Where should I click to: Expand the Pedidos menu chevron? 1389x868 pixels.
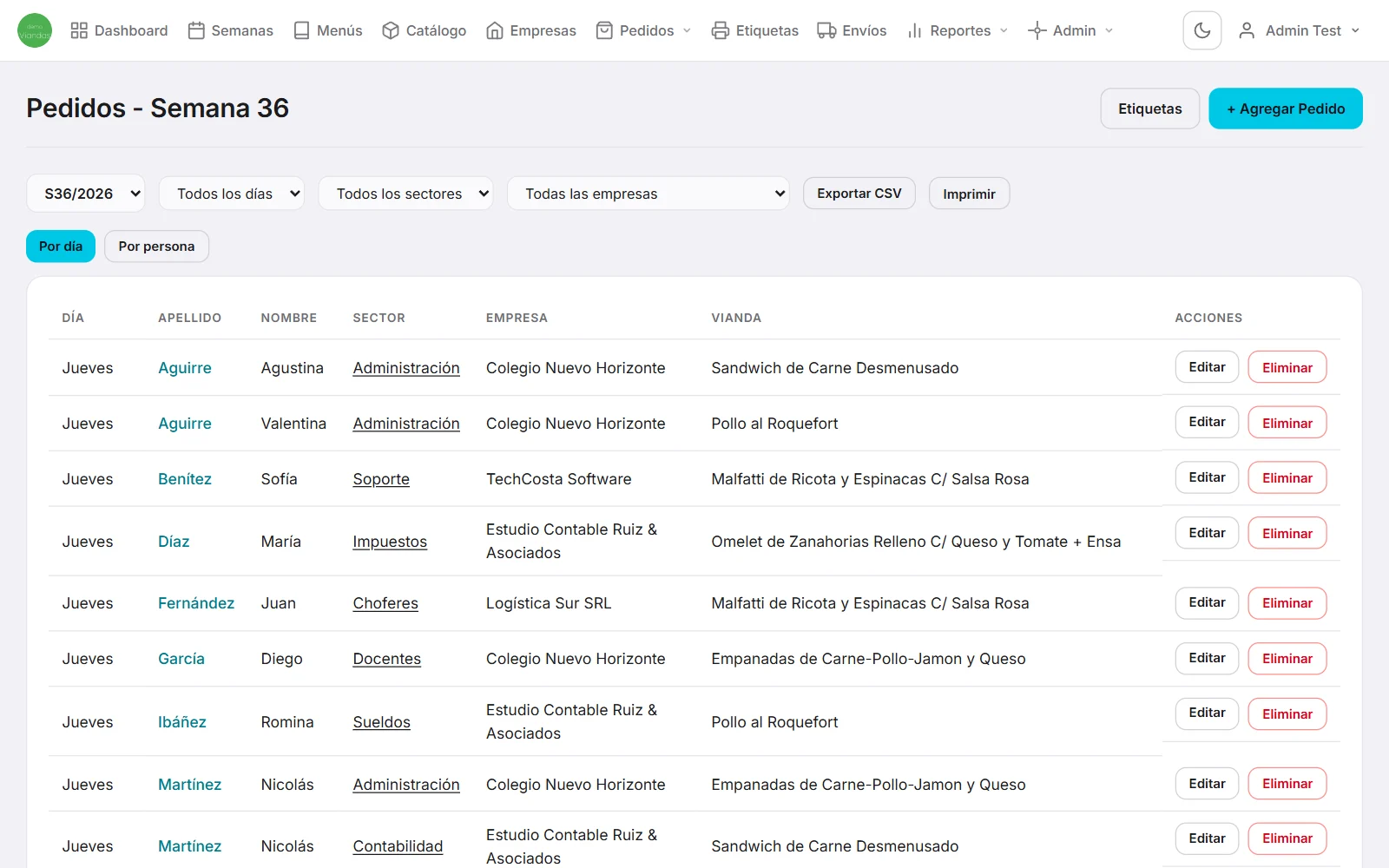(687, 30)
